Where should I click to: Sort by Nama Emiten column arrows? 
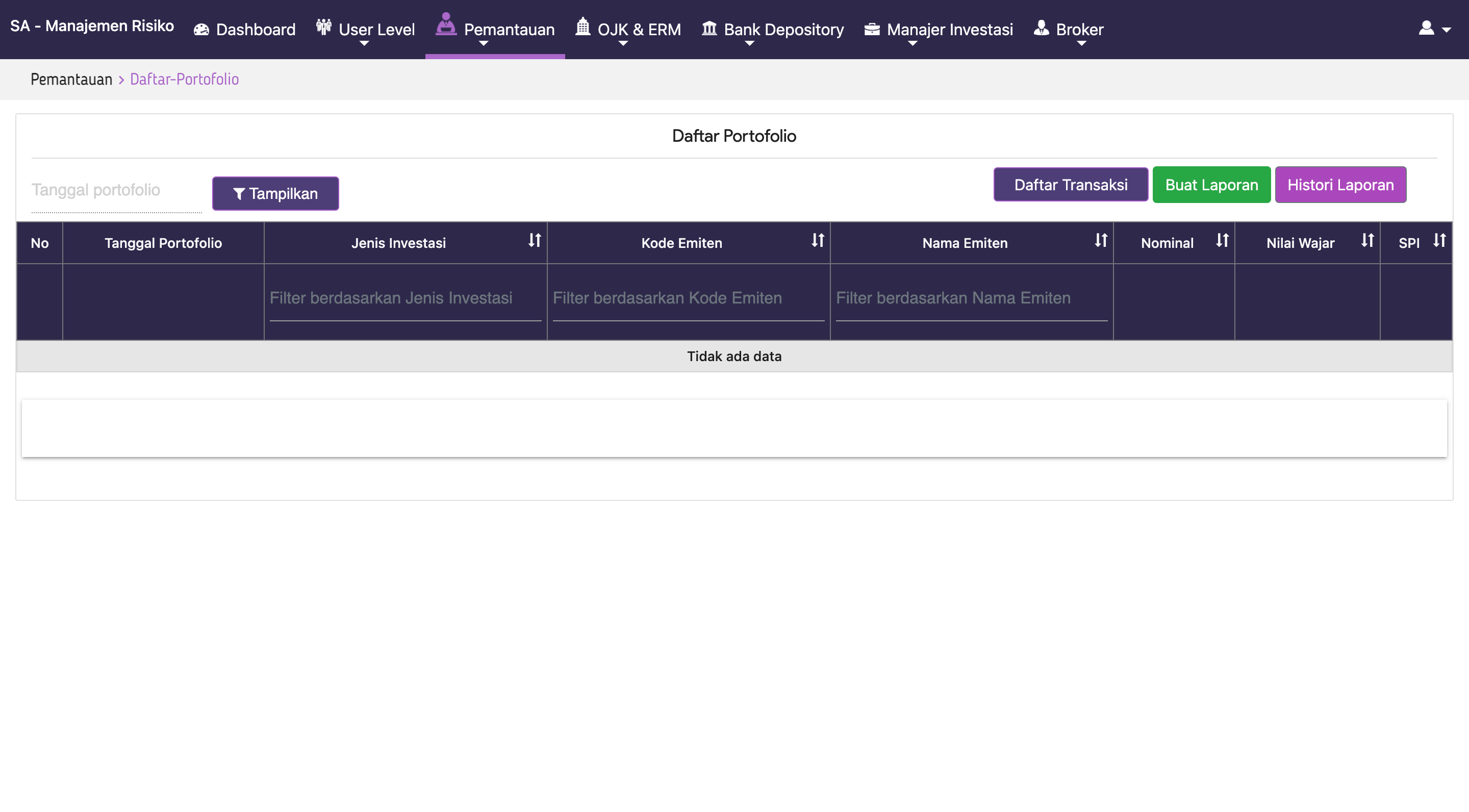(1101, 240)
